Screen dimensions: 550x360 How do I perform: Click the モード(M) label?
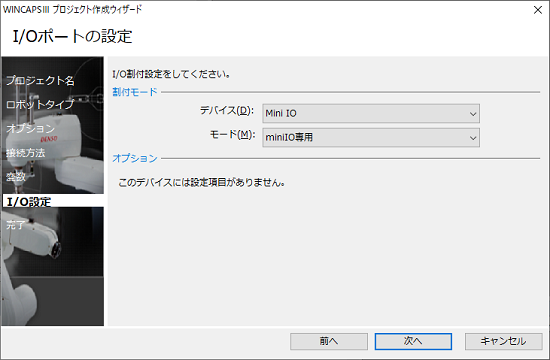click(232, 134)
